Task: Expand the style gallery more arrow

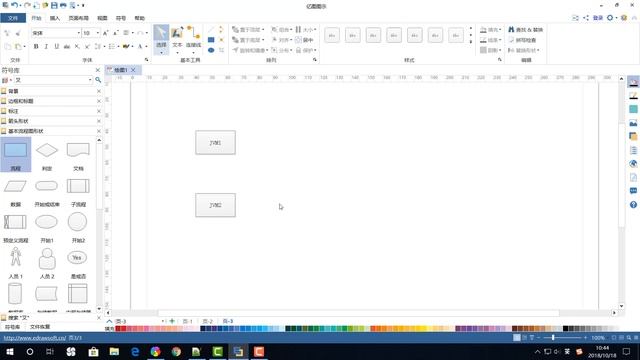Action: click(471, 42)
